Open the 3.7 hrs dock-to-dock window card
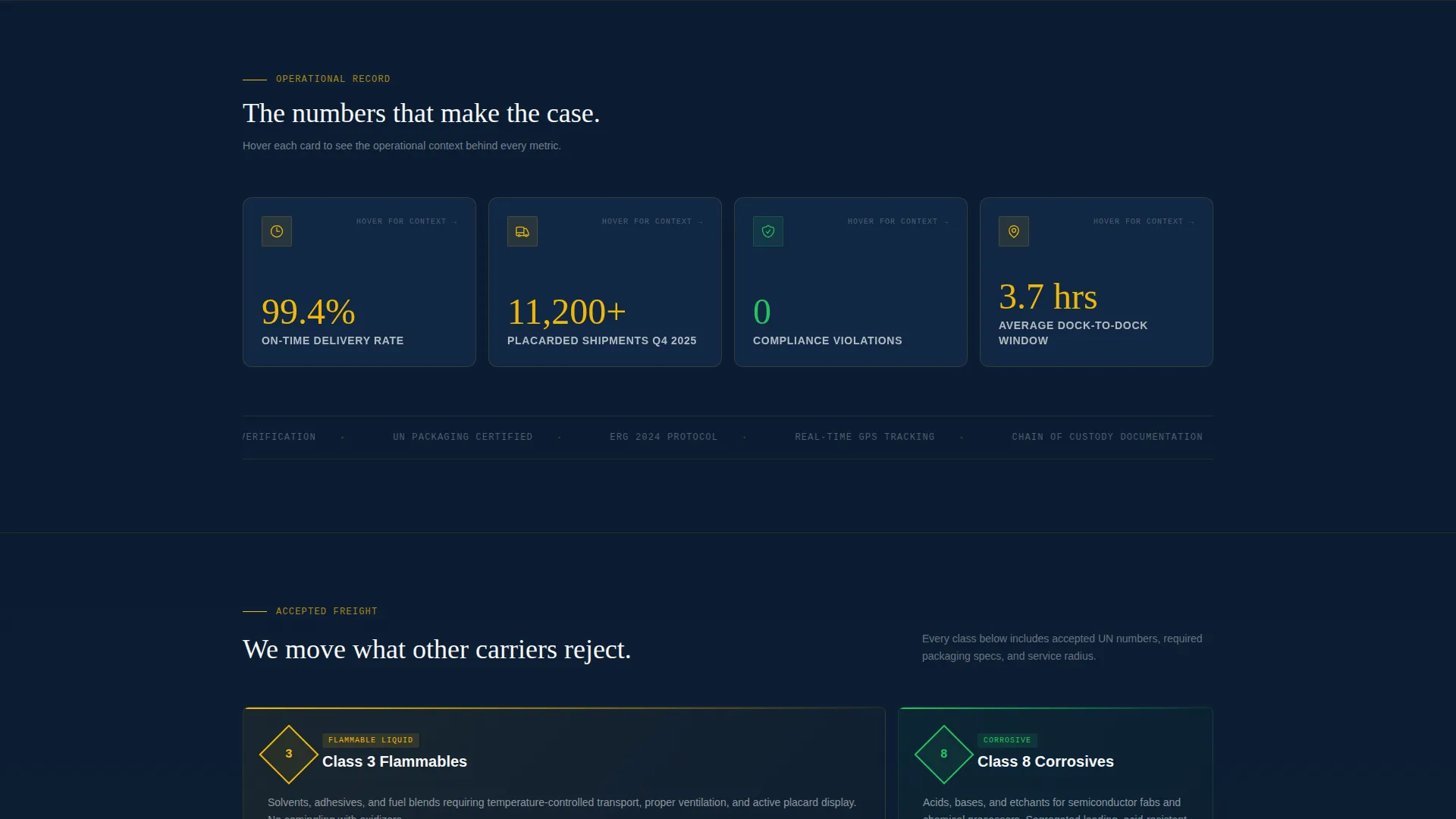The height and width of the screenshot is (819, 1456). pos(1097,282)
